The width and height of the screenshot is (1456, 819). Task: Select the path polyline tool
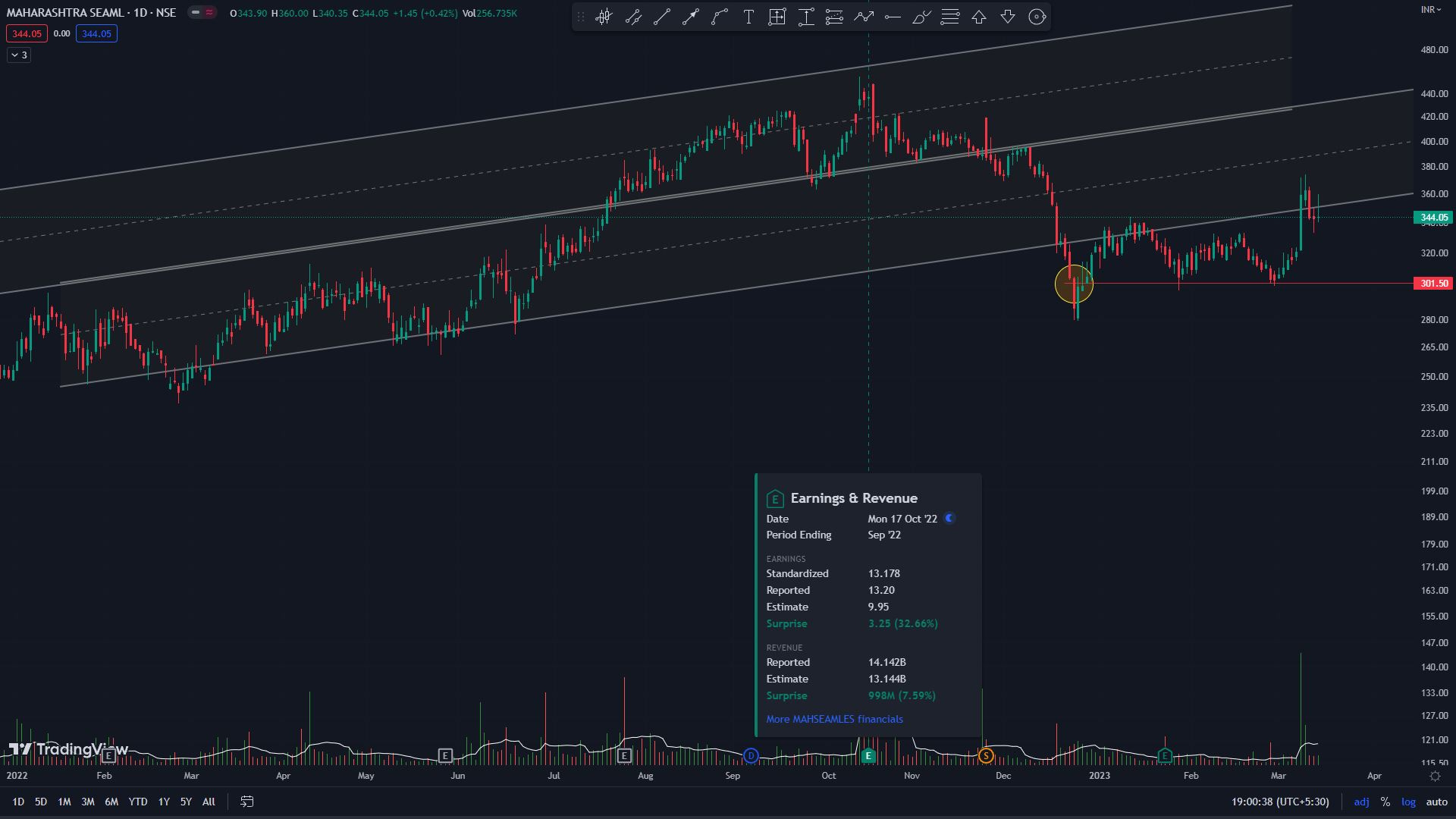pyautogui.click(x=864, y=17)
